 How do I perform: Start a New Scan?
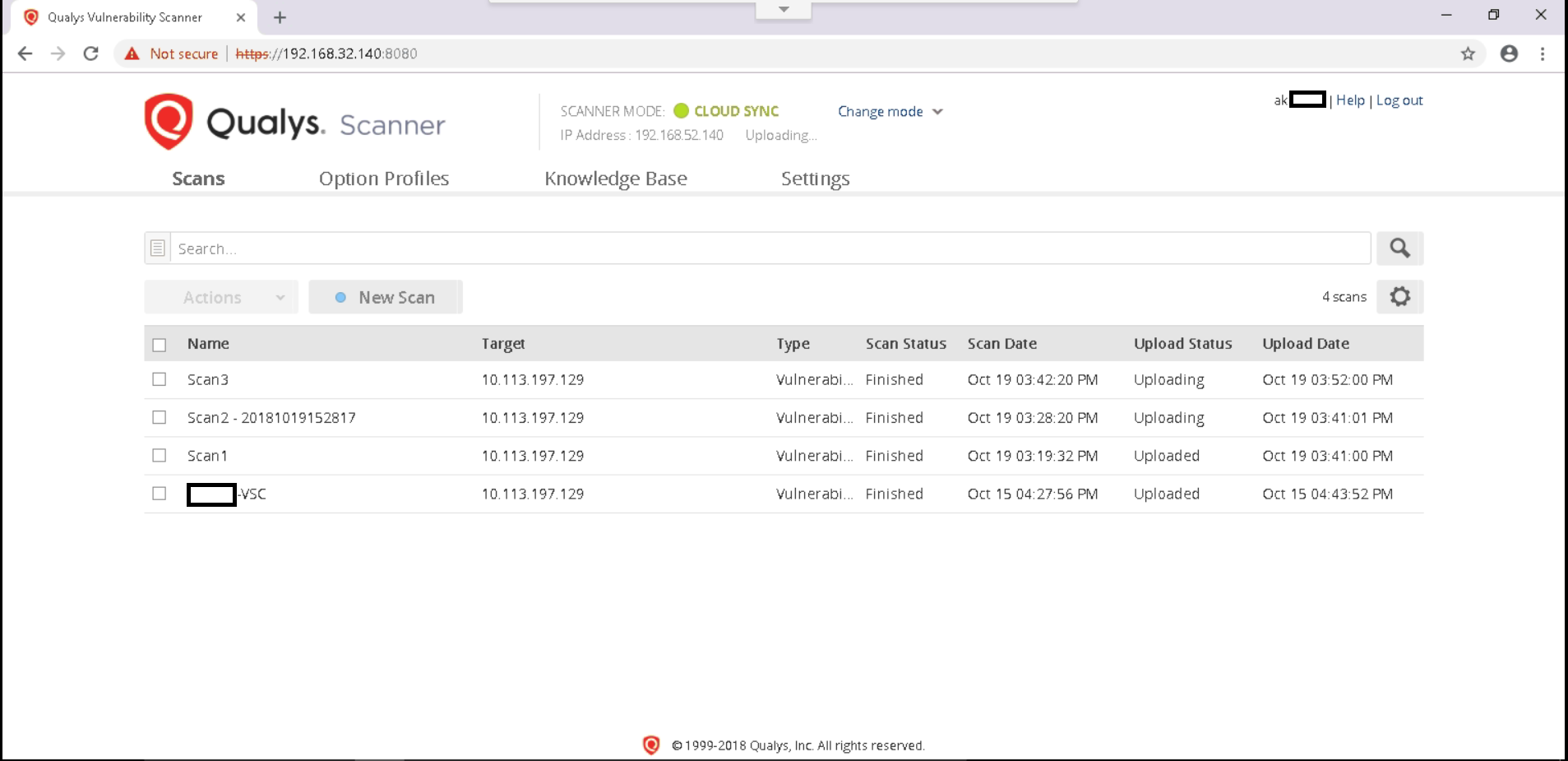tap(386, 297)
